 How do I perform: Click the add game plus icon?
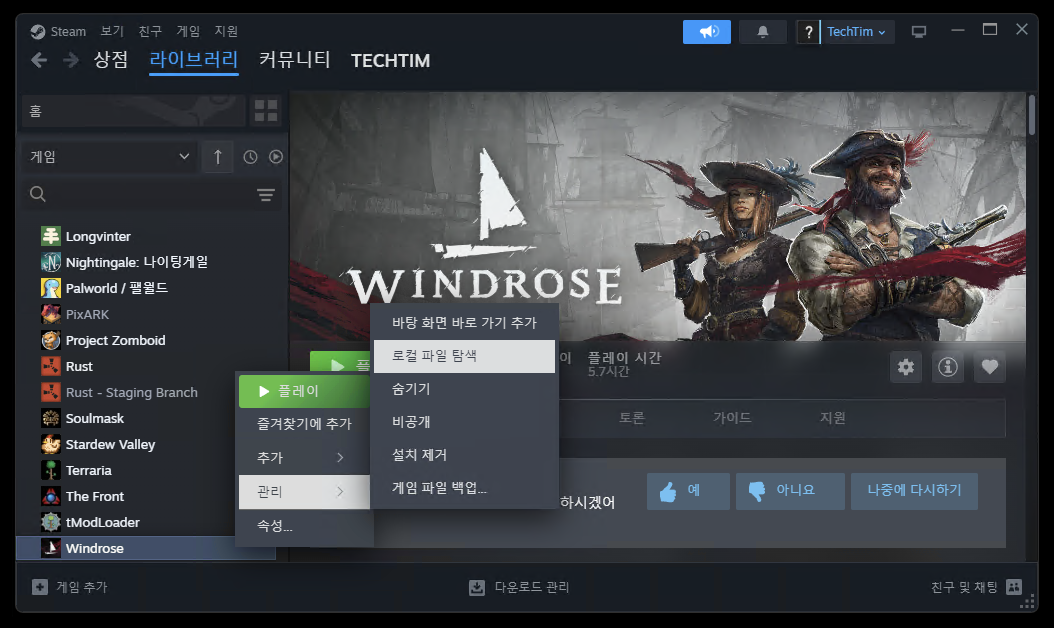point(40,587)
